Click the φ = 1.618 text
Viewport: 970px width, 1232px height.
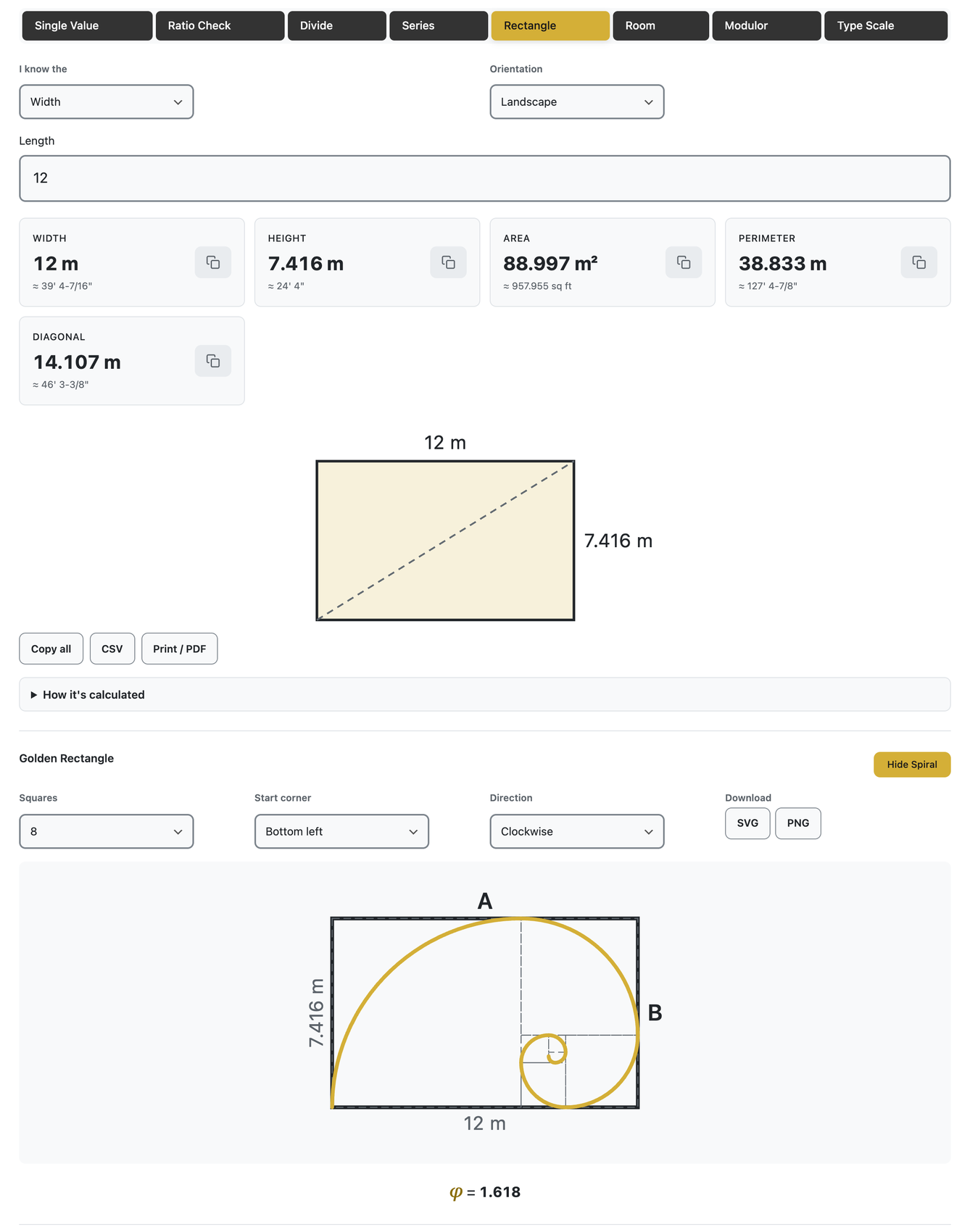click(485, 1192)
